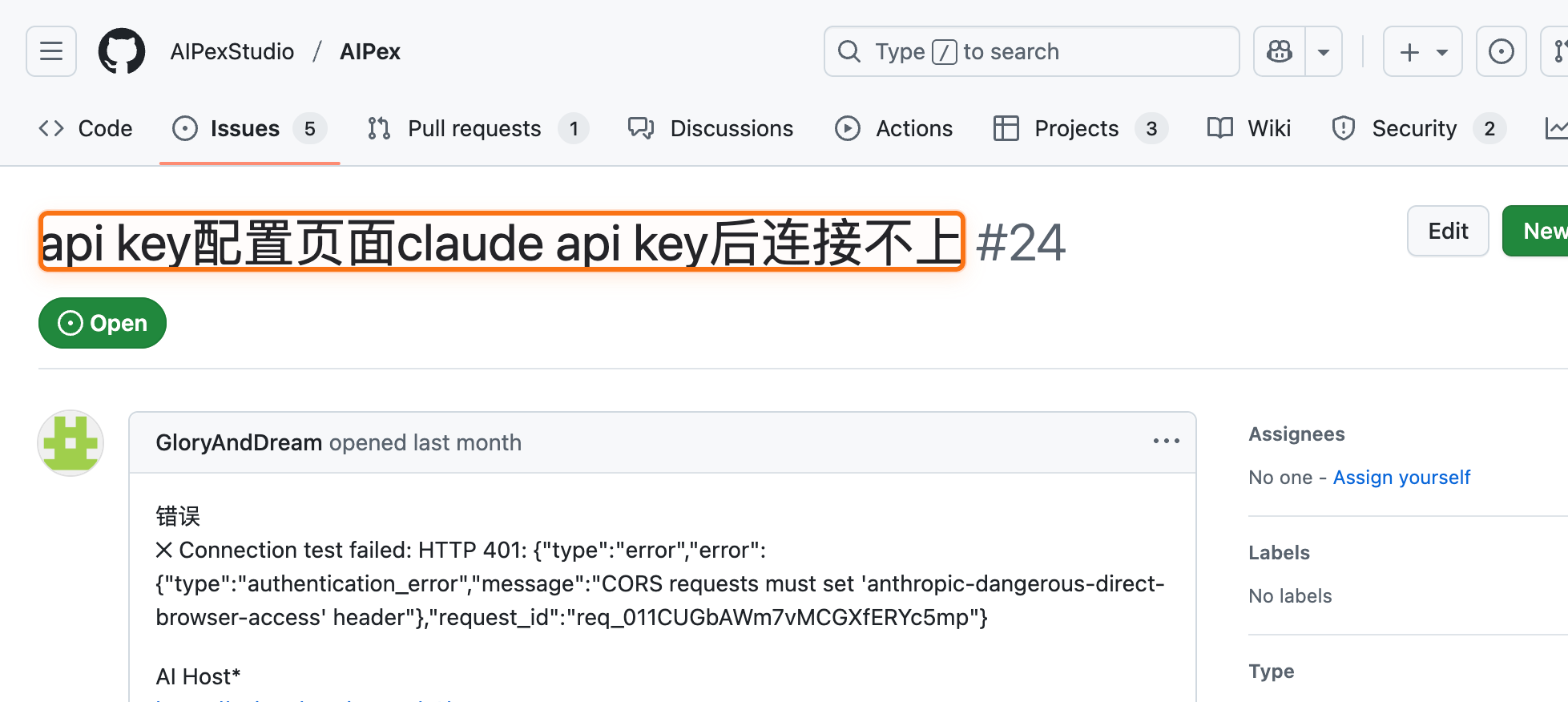Click the No labels text
The height and width of the screenshot is (702, 1568).
point(1290,596)
